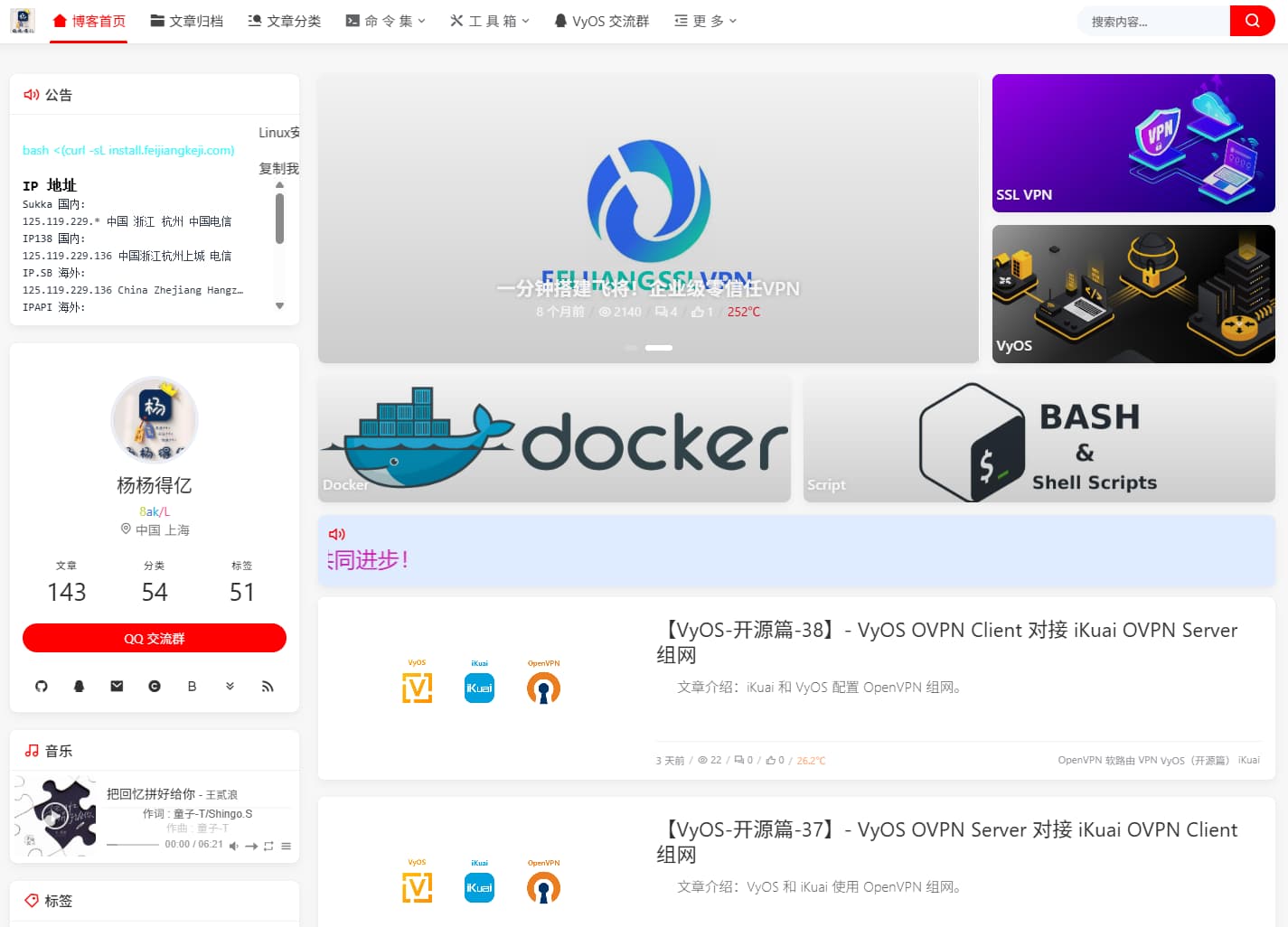Image resolution: width=1288 pixels, height=927 pixels.
Task: Open the VyOS OVPN Client 组网 article link
Action: 945,642
